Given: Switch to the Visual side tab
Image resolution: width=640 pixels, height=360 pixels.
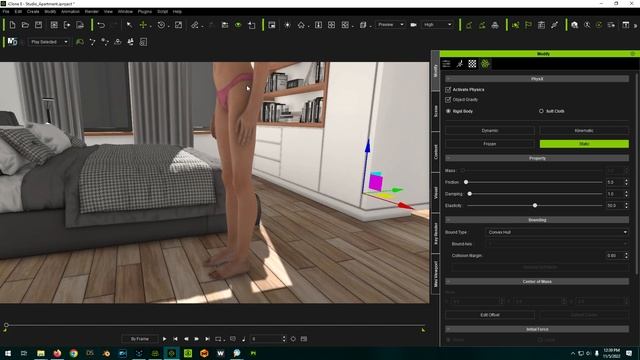Looking at the screenshot, I should tap(436, 193).
